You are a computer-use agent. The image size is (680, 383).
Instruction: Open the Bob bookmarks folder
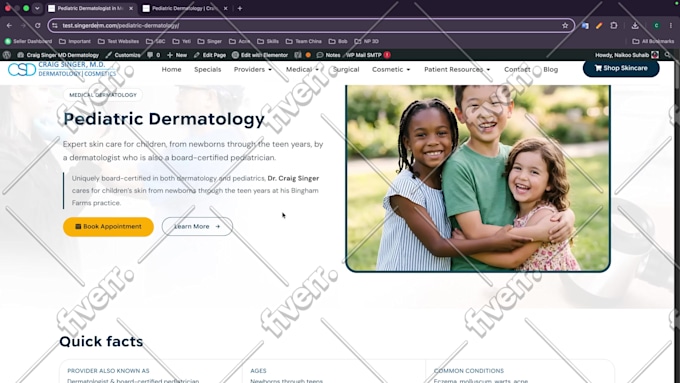click(x=338, y=41)
